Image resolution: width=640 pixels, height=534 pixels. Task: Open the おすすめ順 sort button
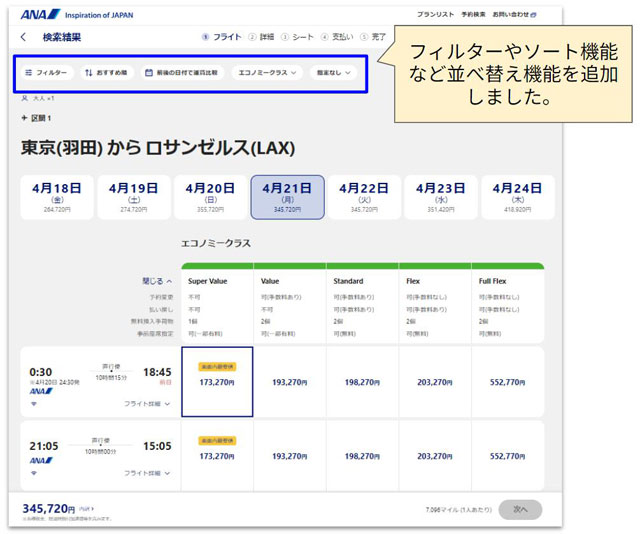pyautogui.click(x=106, y=73)
